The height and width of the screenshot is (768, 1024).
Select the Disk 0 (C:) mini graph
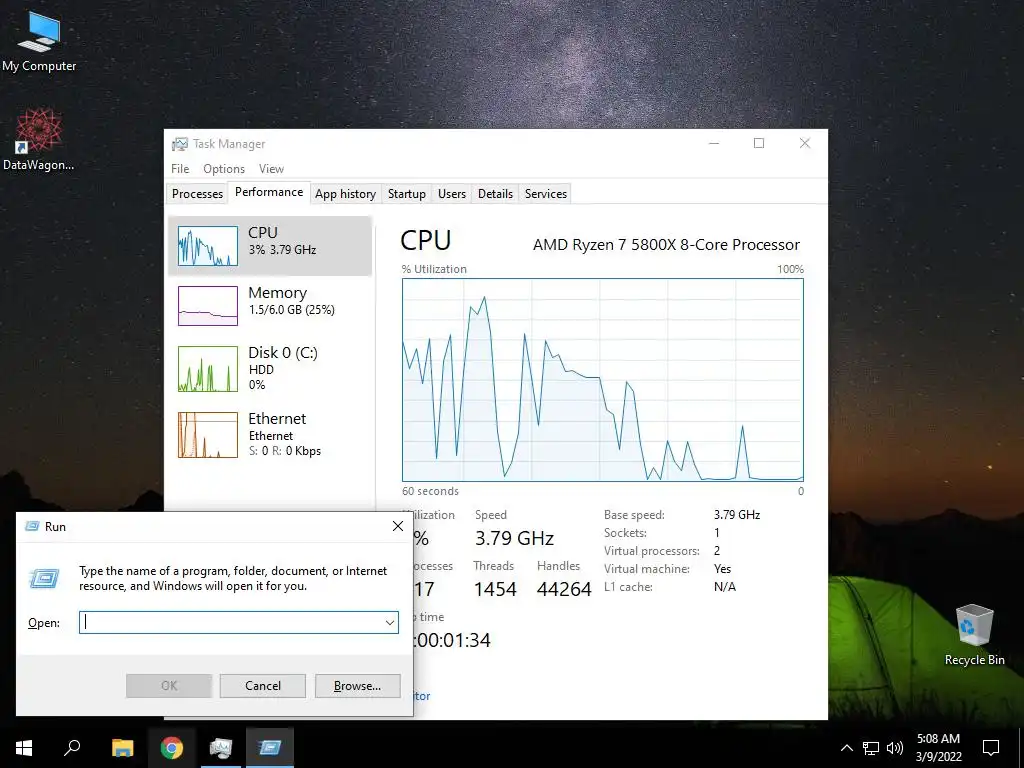point(208,369)
